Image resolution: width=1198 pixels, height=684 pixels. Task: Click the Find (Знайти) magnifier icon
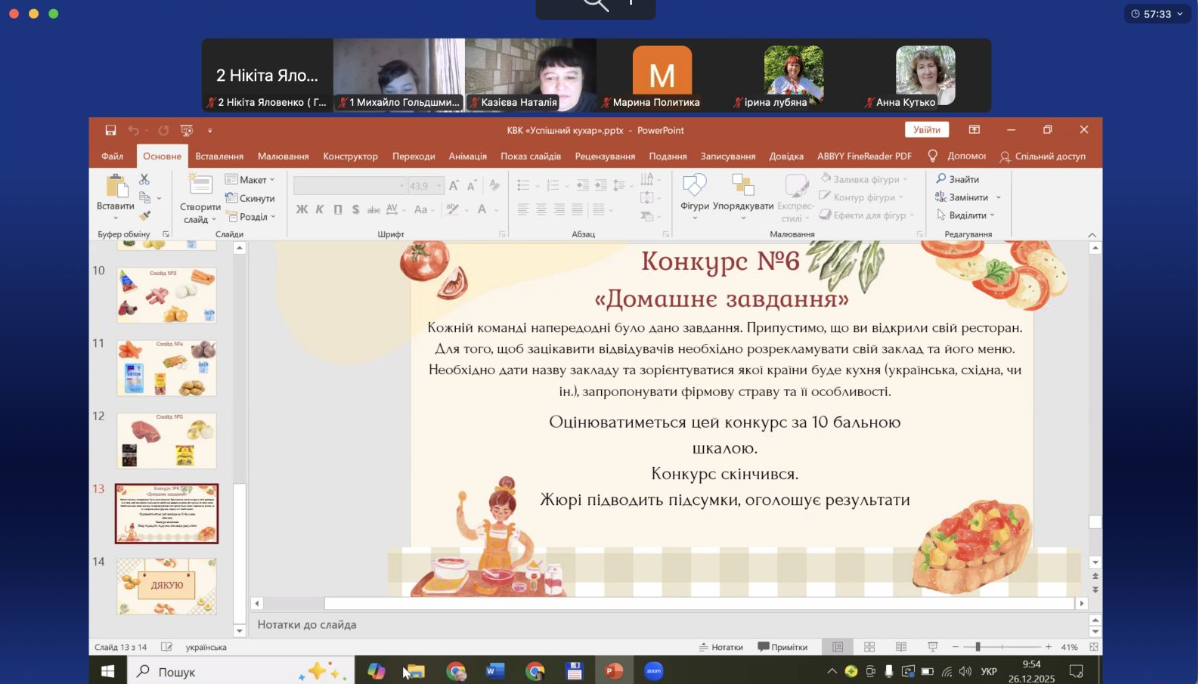[942, 179]
